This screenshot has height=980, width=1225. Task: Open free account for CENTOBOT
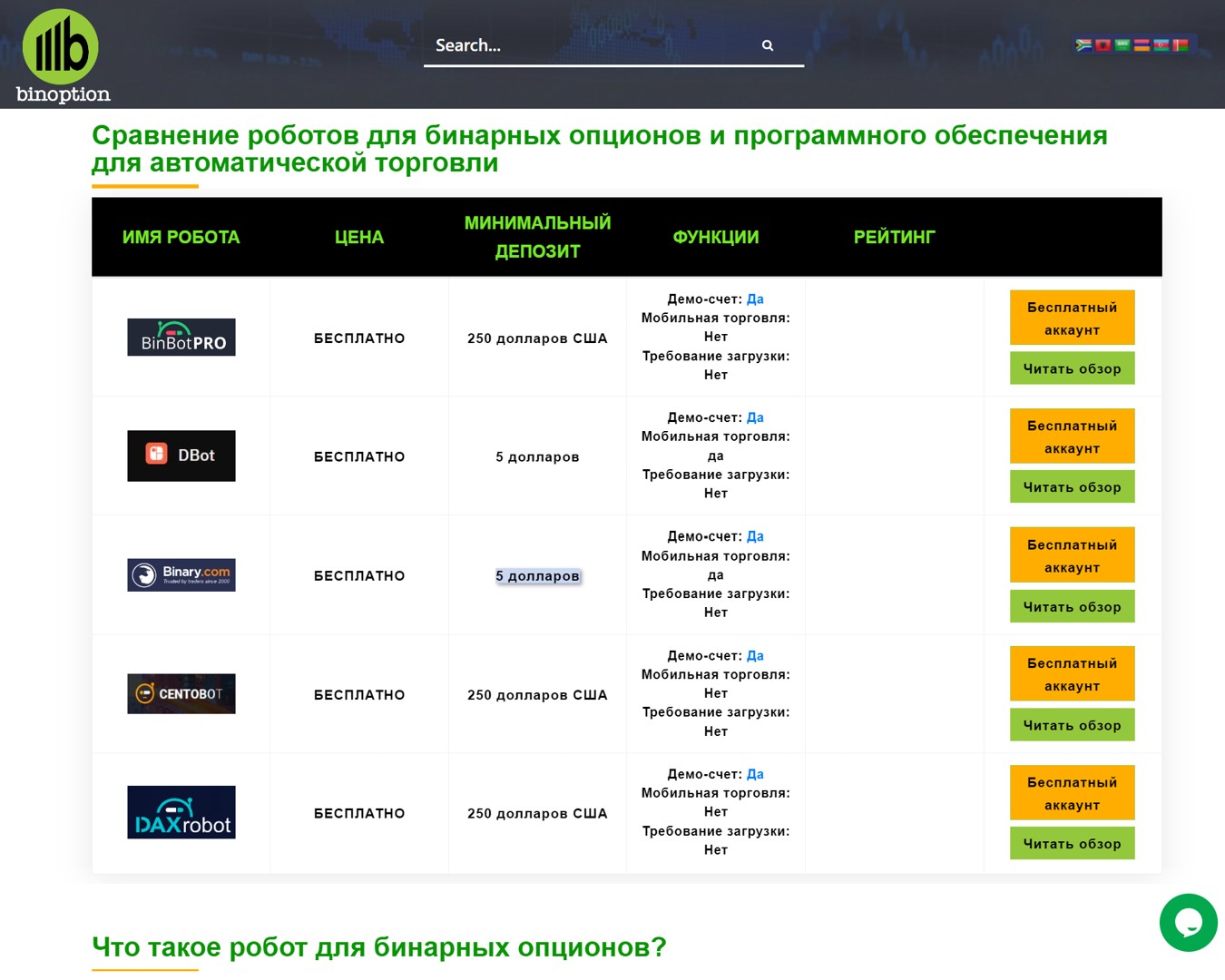pyautogui.click(x=1073, y=674)
